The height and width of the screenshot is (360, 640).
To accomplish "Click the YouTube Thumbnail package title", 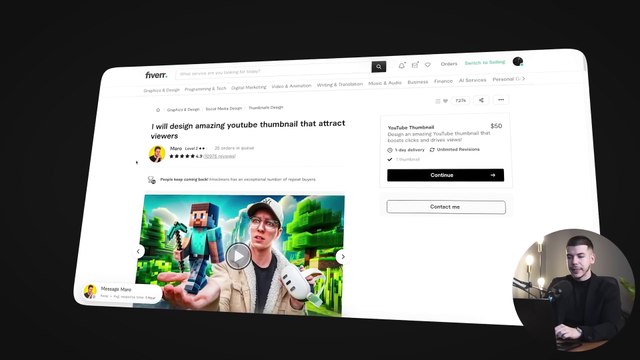I will tap(411, 127).
